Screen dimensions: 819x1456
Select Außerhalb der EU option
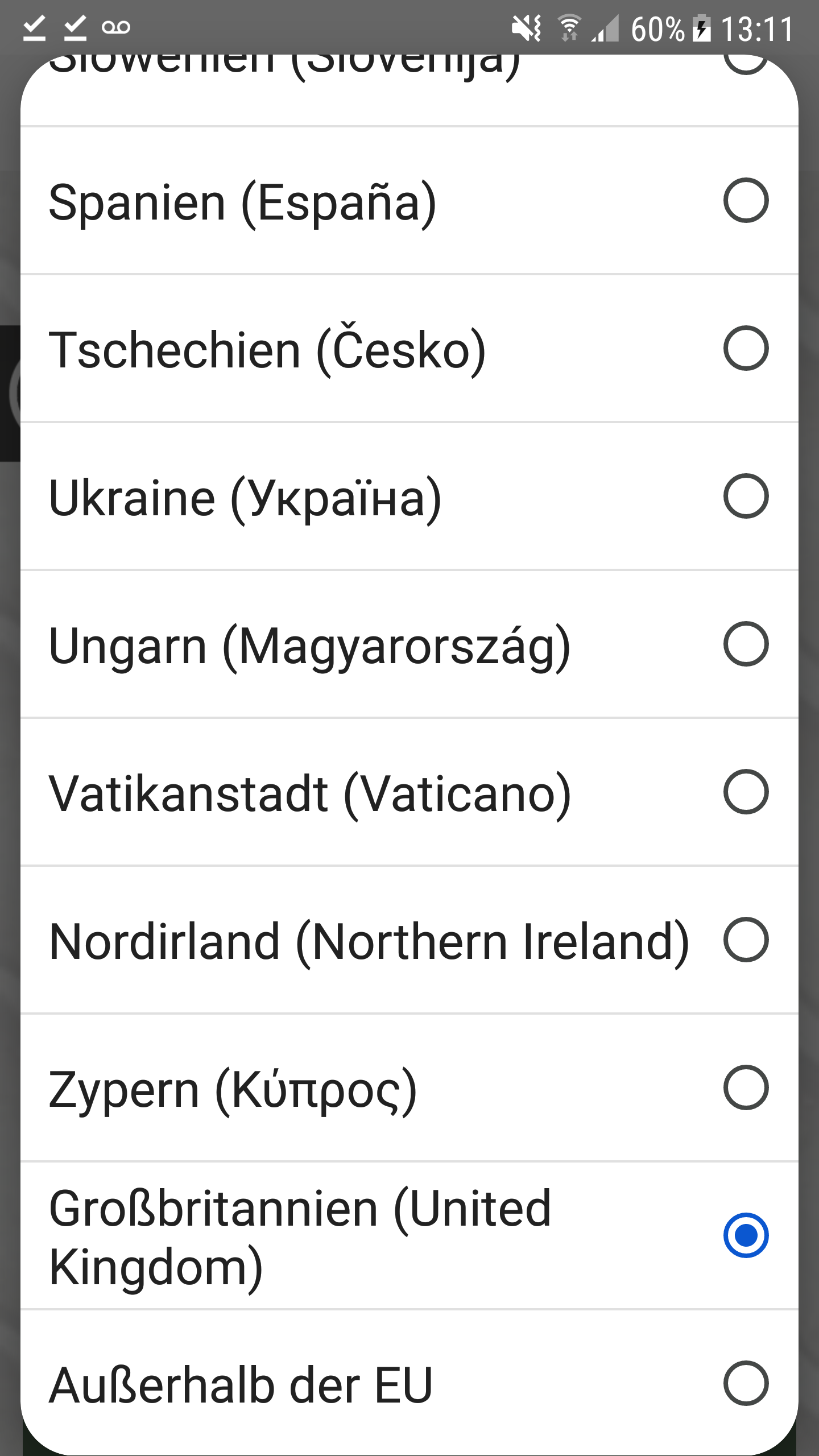(x=746, y=1382)
